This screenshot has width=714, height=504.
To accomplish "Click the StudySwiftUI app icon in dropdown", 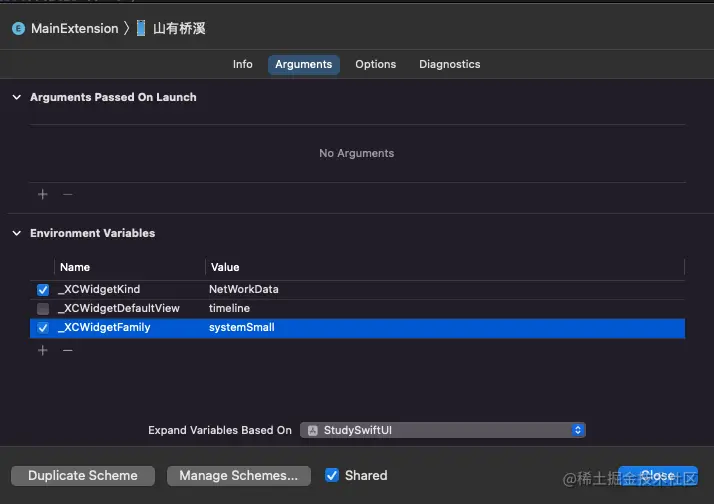I will pos(312,431).
